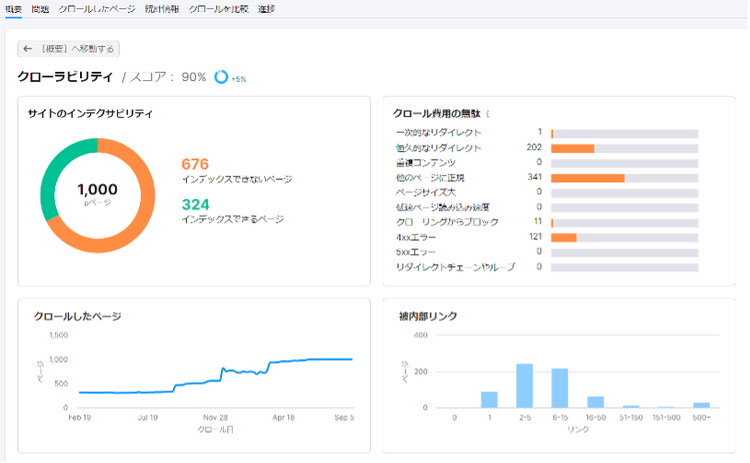This screenshot has height=463, width=750.
Task: Click the Nov 28 date label on crawl chart
Action: click(216, 418)
